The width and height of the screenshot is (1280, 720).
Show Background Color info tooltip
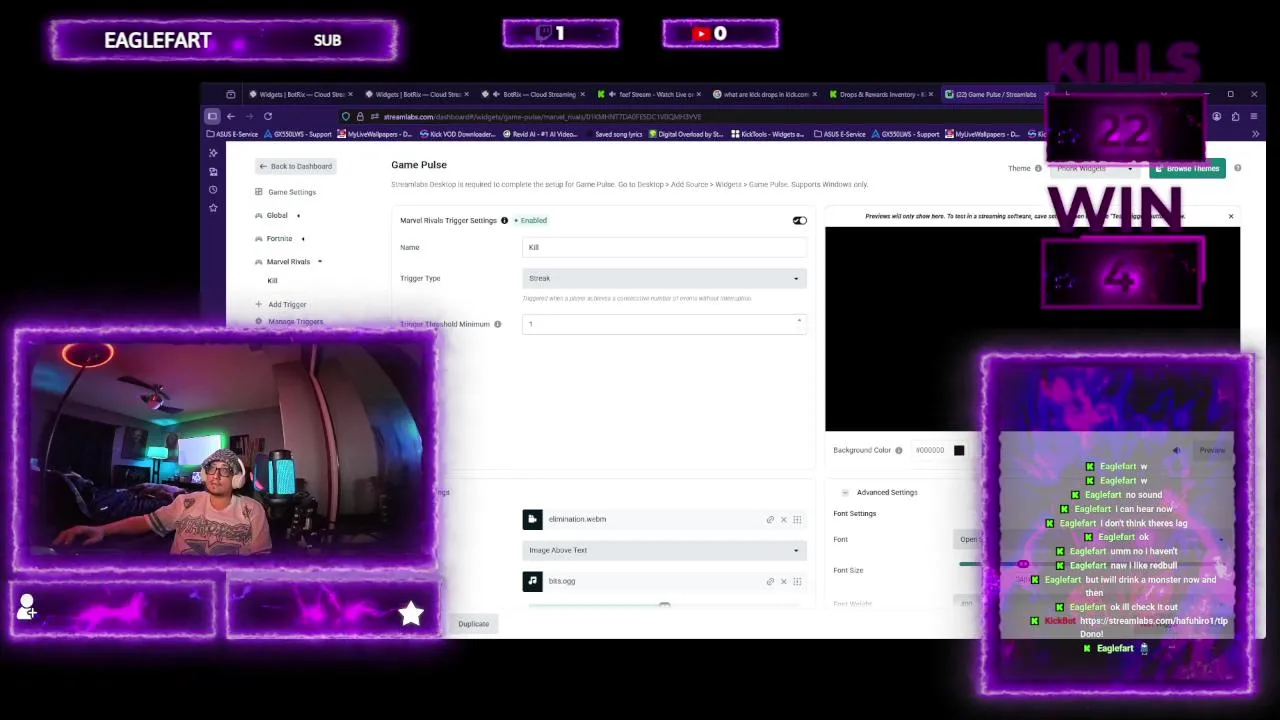pos(898,450)
